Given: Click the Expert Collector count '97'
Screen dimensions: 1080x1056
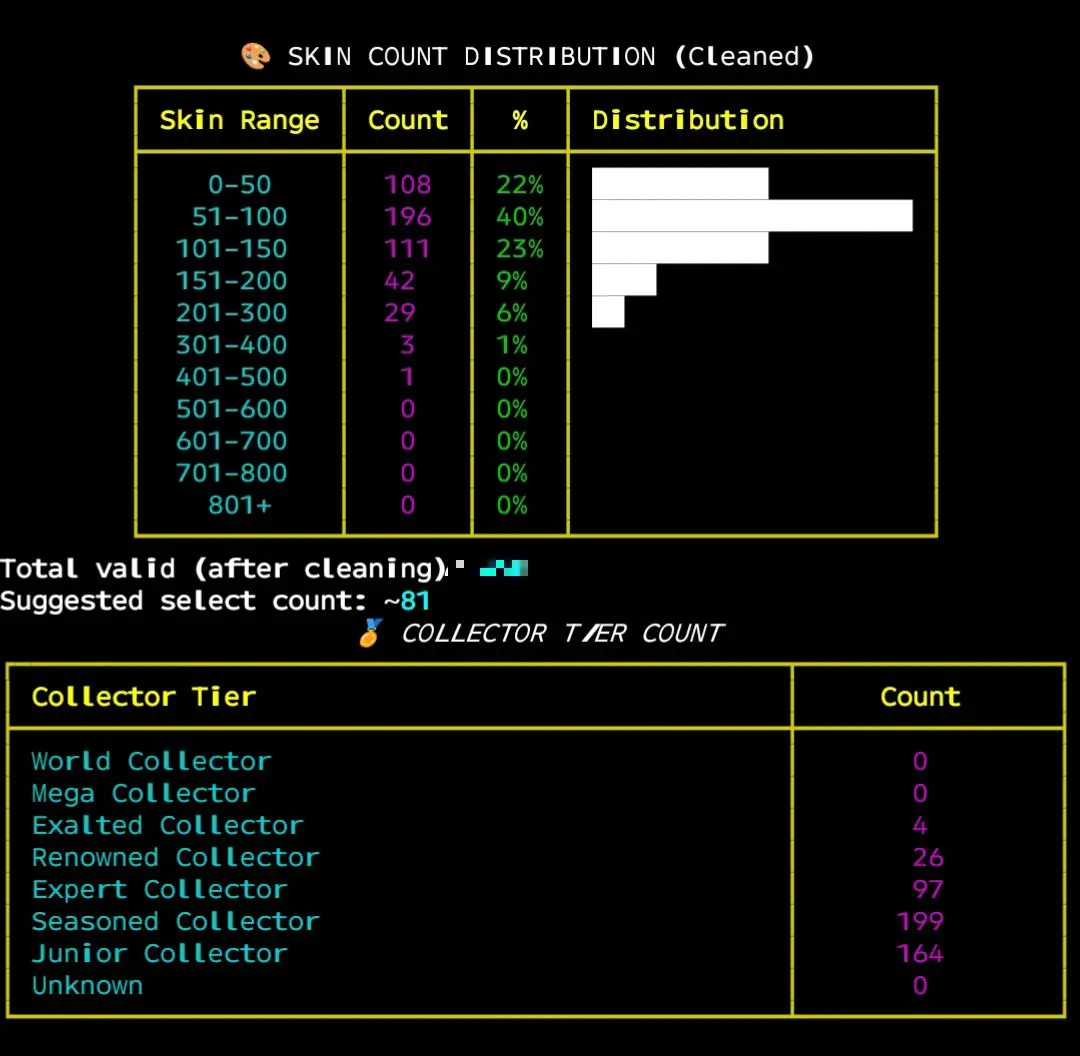Looking at the screenshot, I should point(928,889).
